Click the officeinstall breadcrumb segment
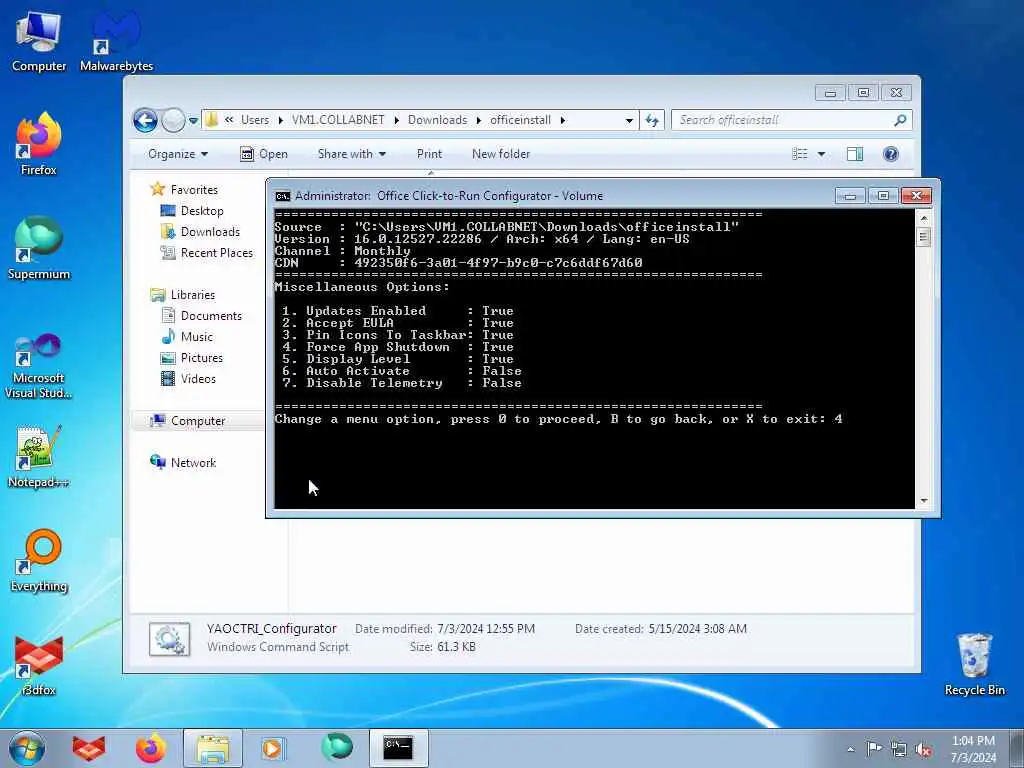The height and width of the screenshot is (768, 1024). tap(520, 120)
